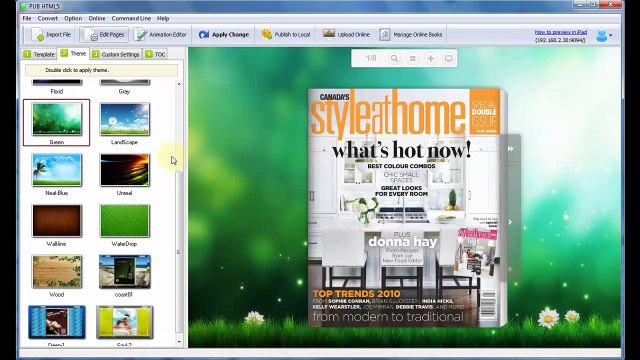Open the Option menu
Viewport: 640px width, 360px height.
(x=73, y=18)
